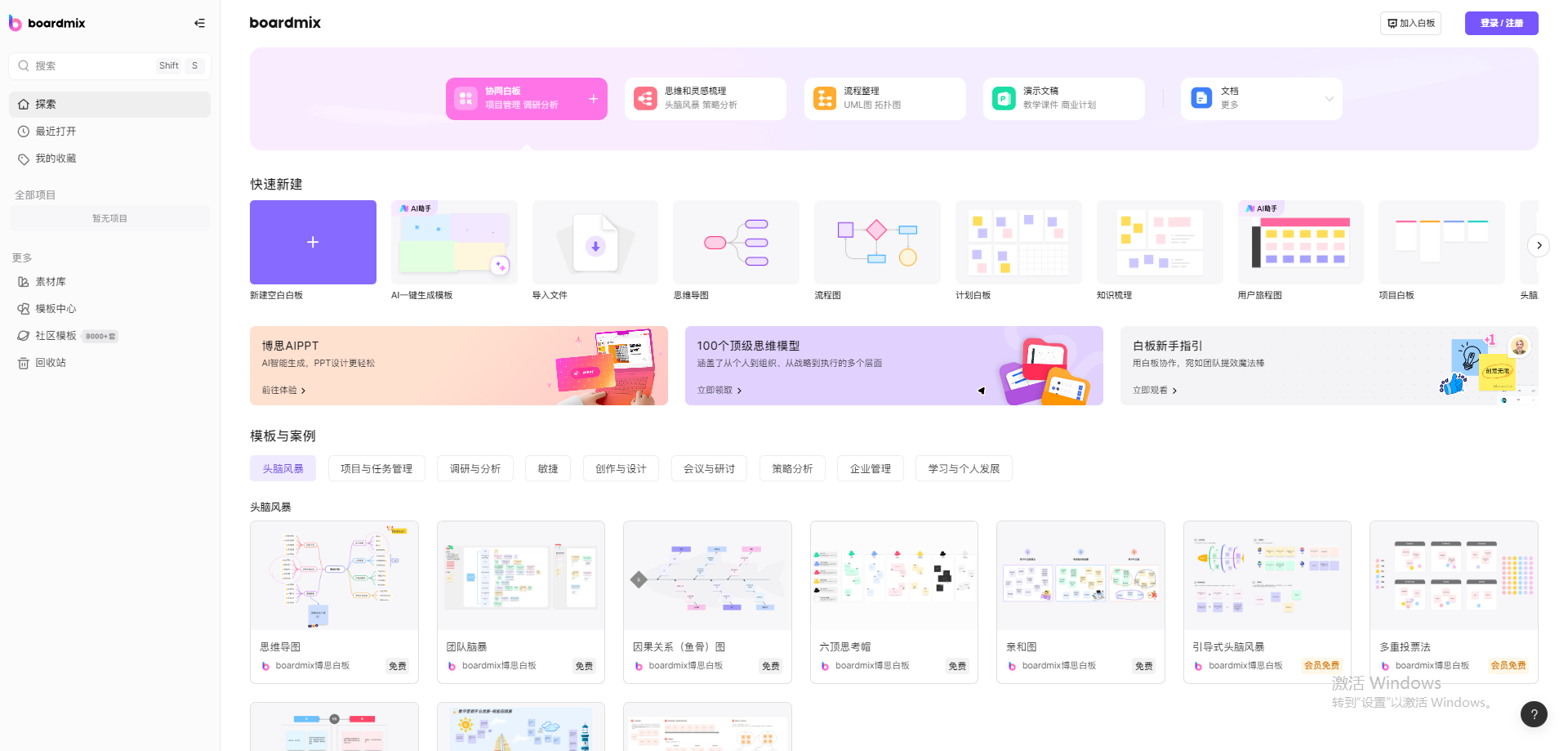The image size is (1568, 751).
Task: Open the 模板中心 template center
Action: click(55, 309)
